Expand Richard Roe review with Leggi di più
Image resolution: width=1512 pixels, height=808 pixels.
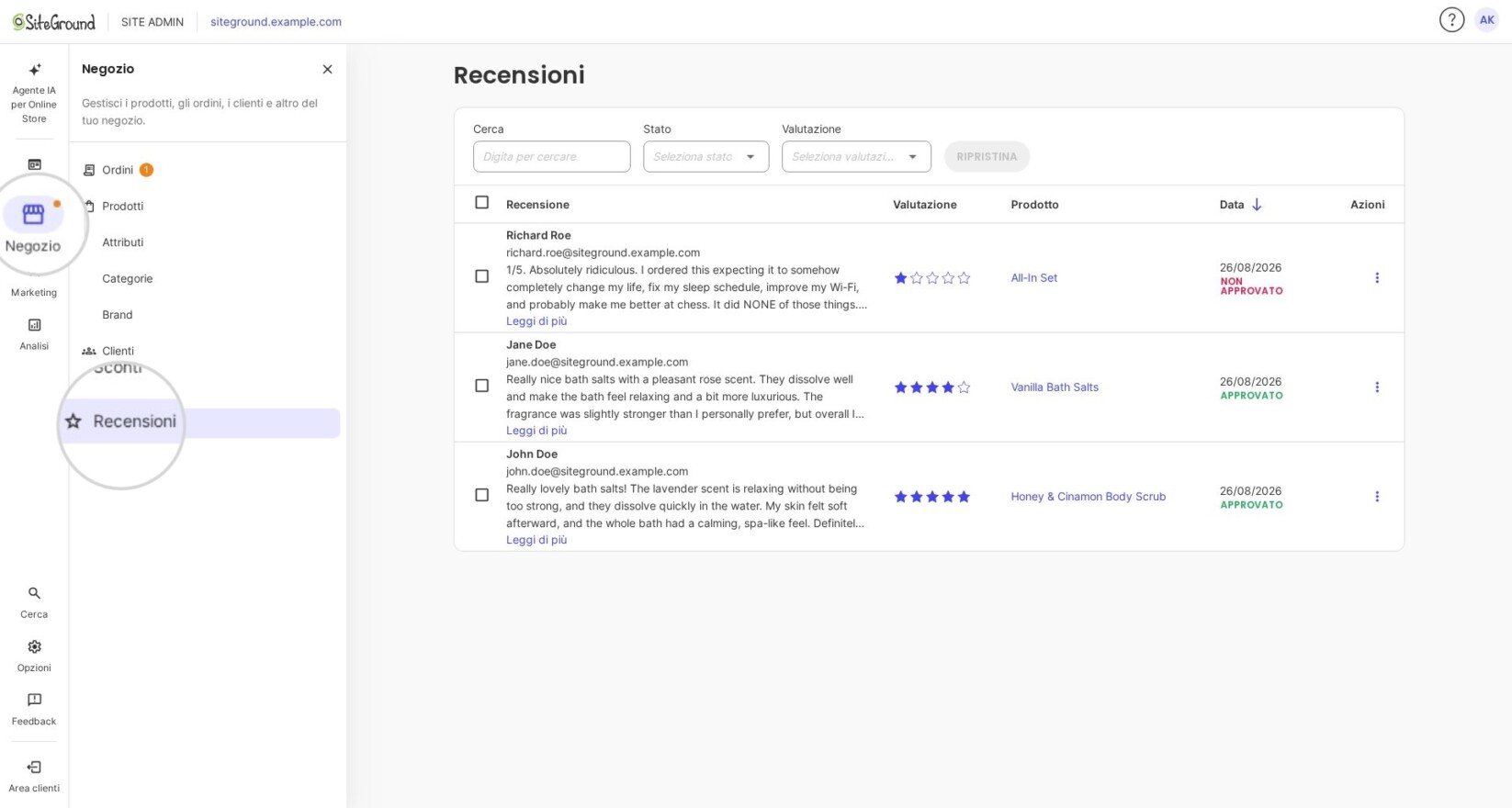pyautogui.click(x=536, y=321)
